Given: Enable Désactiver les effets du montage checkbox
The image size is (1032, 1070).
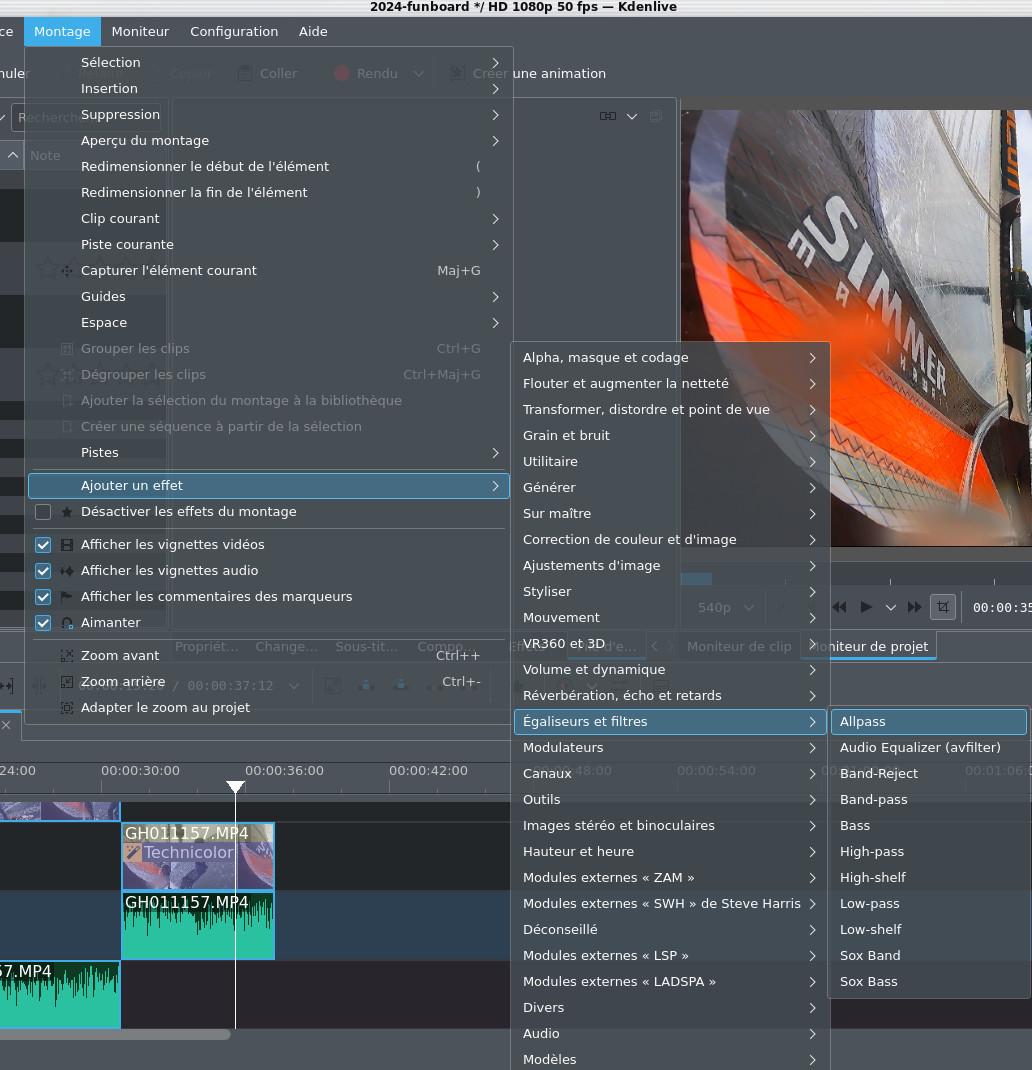Looking at the screenshot, I should click(x=43, y=512).
